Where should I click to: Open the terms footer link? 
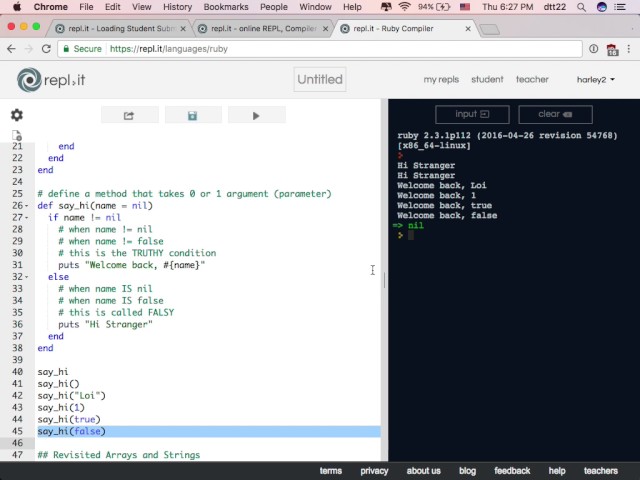pyautogui.click(x=331, y=471)
